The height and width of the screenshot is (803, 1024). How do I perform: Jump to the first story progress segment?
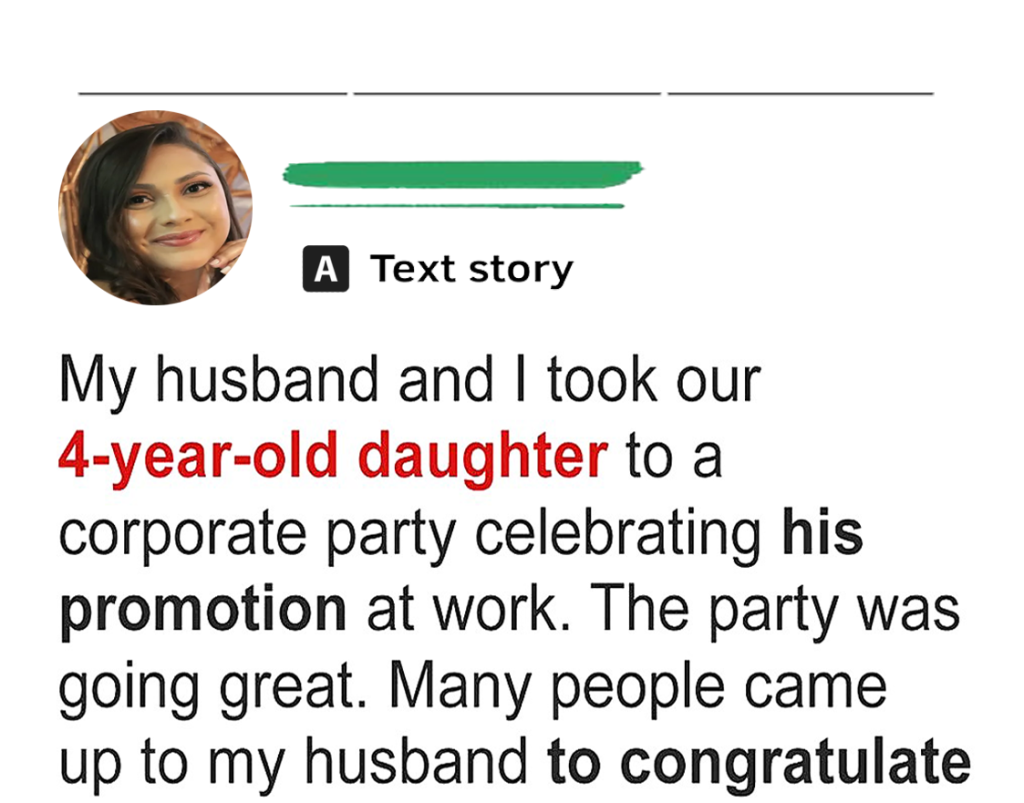212,94
